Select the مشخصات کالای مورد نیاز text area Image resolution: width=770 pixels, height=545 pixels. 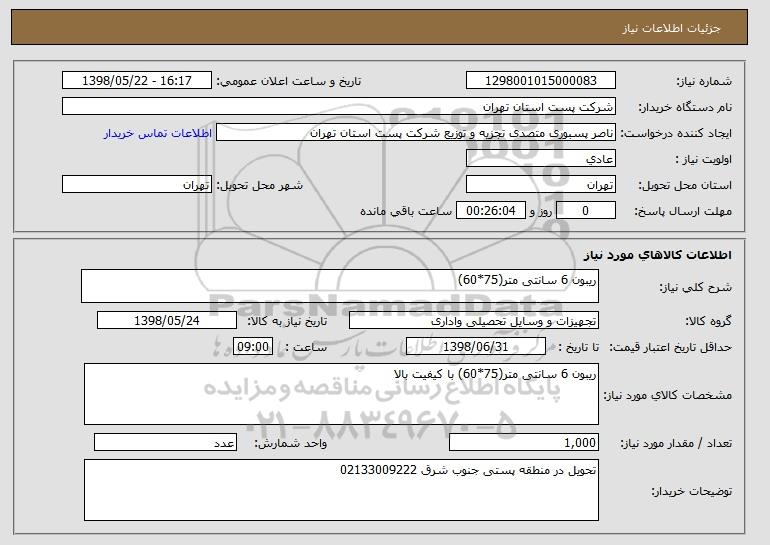(341, 394)
